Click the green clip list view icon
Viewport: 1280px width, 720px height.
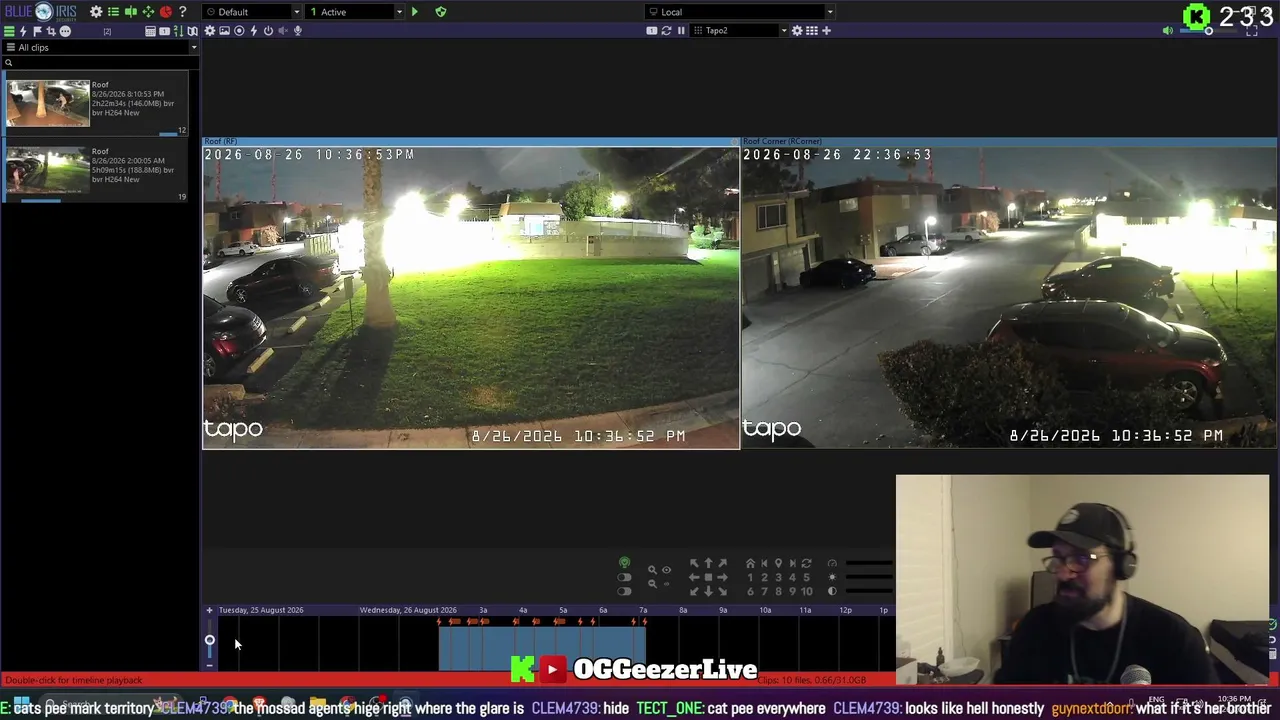(x=9, y=31)
